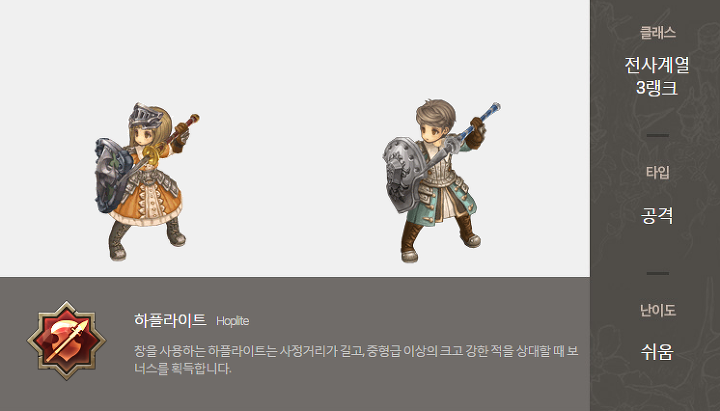The height and width of the screenshot is (411, 720).
Task: Click the 공격 type value
Action: [x=657, y=215]
